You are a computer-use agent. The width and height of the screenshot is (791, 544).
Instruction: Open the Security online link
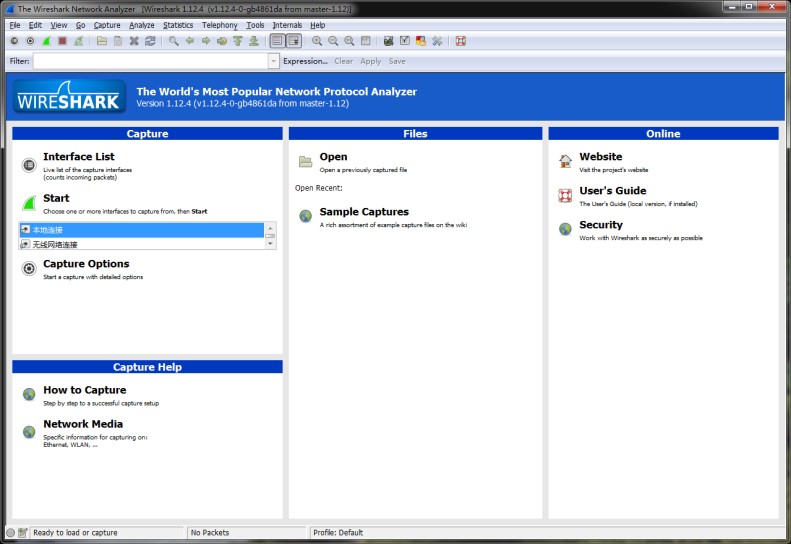pyautogui.click(x=601, y=225)
